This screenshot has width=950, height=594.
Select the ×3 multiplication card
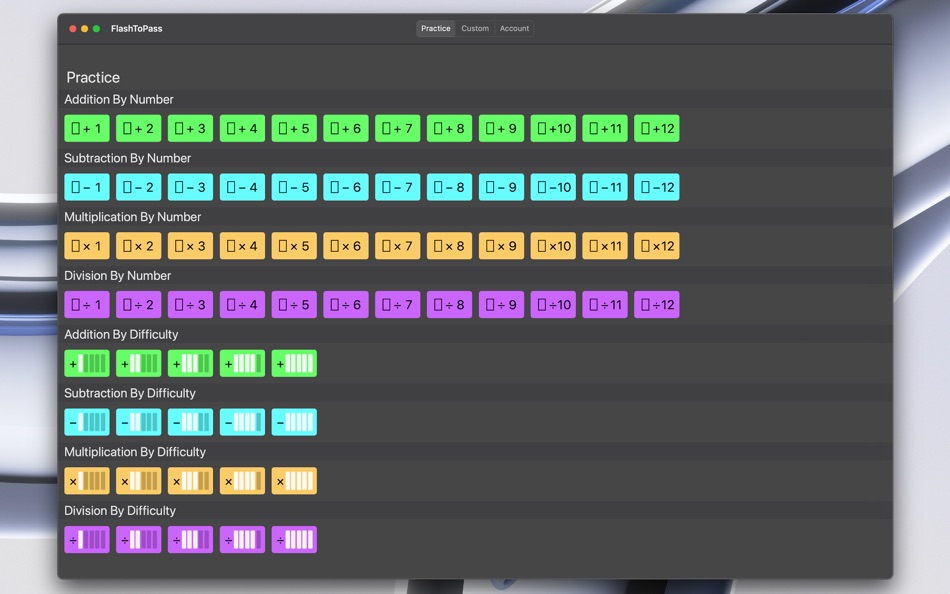[190, 246]
